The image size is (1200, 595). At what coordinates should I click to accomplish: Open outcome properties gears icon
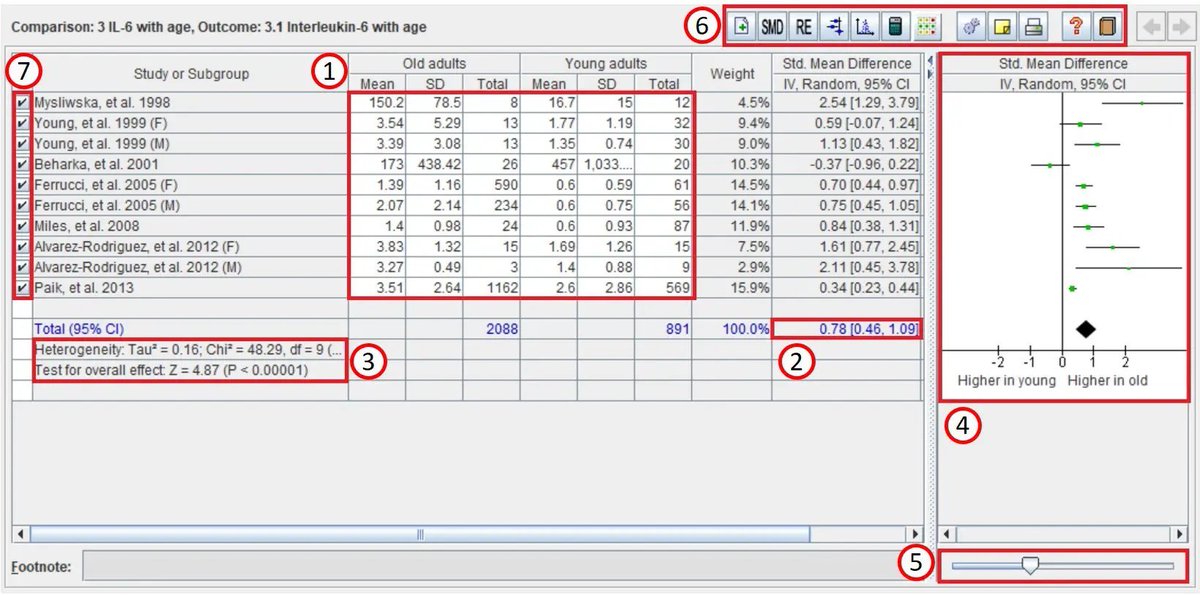[970, 27]
